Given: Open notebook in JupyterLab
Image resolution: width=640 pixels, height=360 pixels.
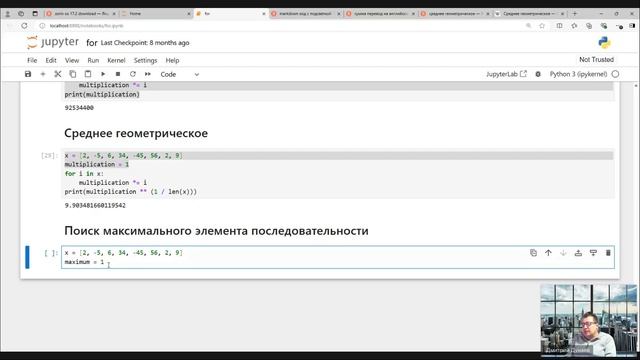Looking at the screenshot, I should [506, 74].
